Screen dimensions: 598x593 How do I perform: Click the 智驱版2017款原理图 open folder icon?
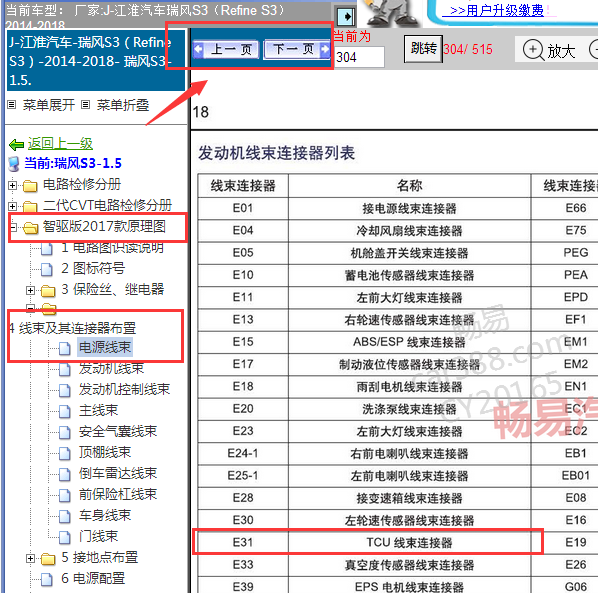coord(31,228)
